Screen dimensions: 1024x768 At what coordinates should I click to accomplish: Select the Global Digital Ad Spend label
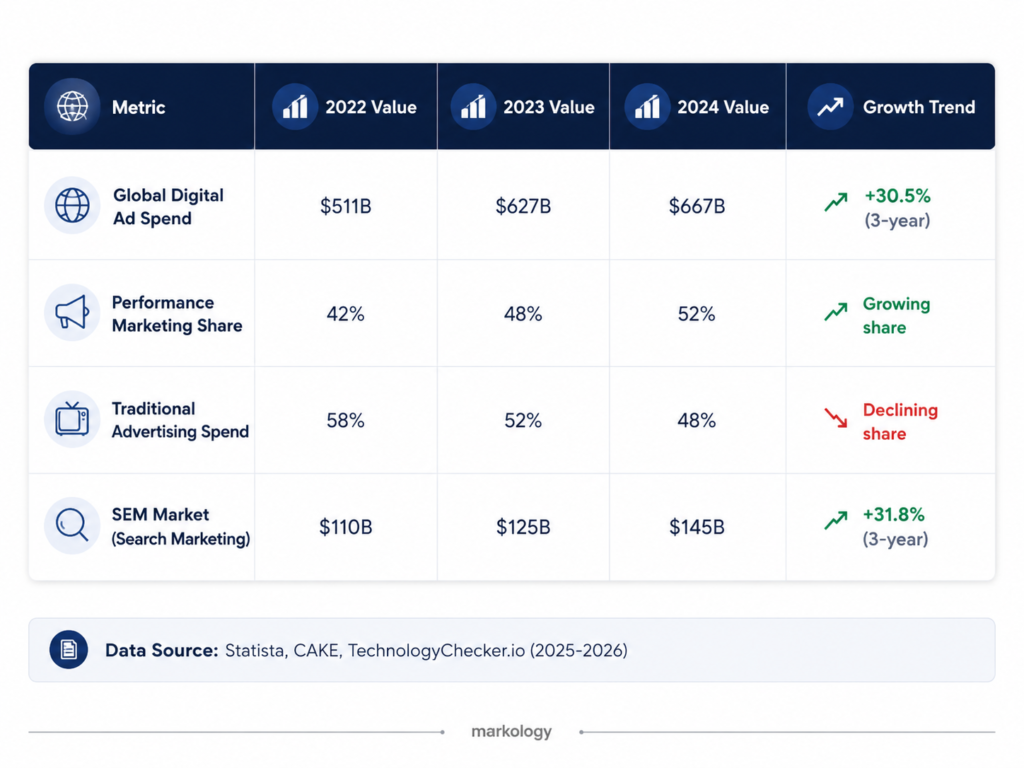(x=168, y=206)
